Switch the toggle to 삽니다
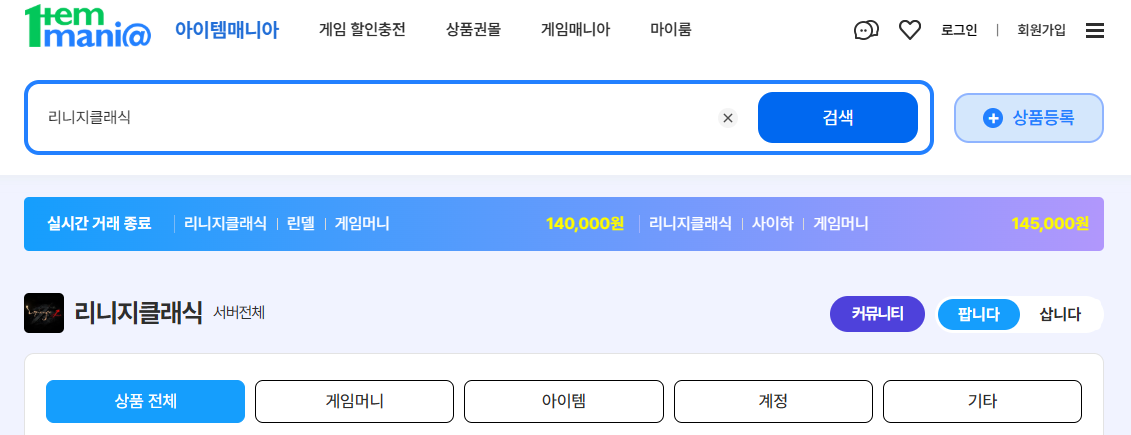This screenshot has width=1131, height=435. 1060,315
